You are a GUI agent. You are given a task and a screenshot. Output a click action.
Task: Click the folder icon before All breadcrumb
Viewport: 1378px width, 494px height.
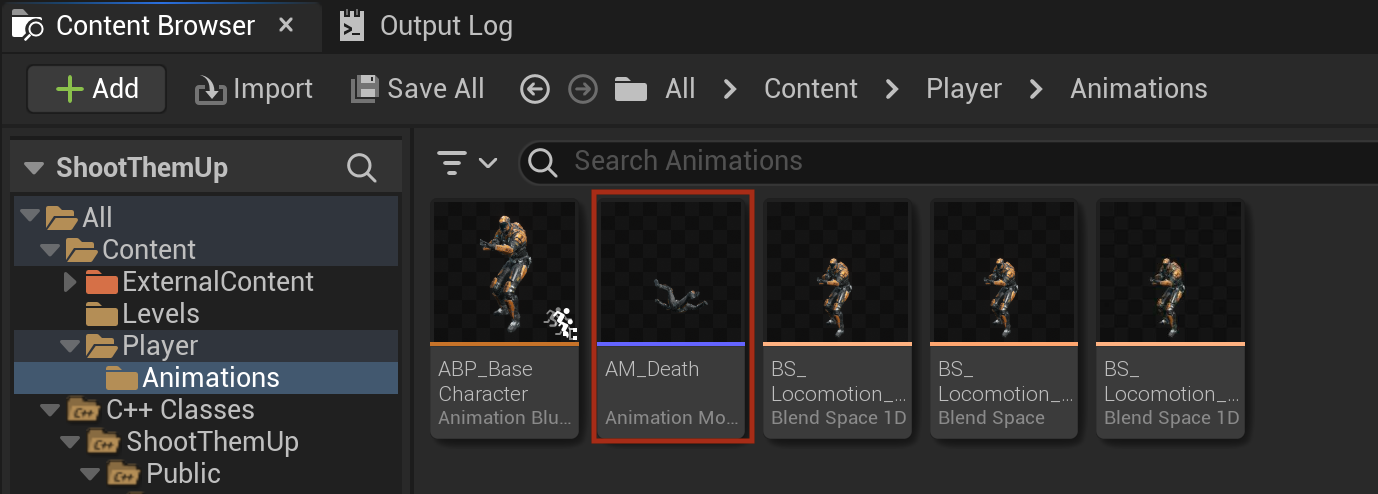pos(631,89)
